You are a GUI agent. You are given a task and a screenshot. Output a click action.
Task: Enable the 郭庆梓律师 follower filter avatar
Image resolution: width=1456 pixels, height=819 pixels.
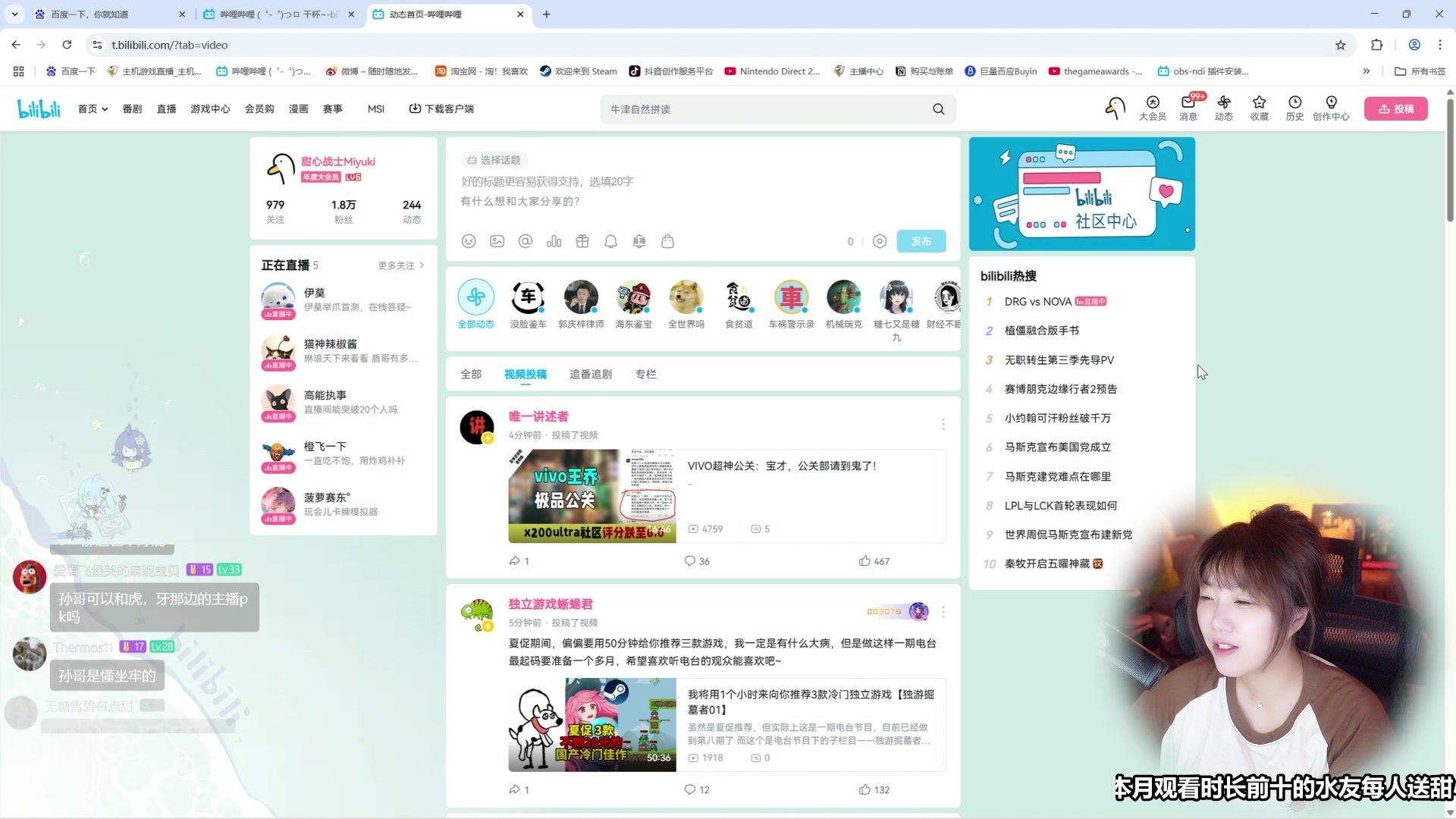[x=580, y=297]
